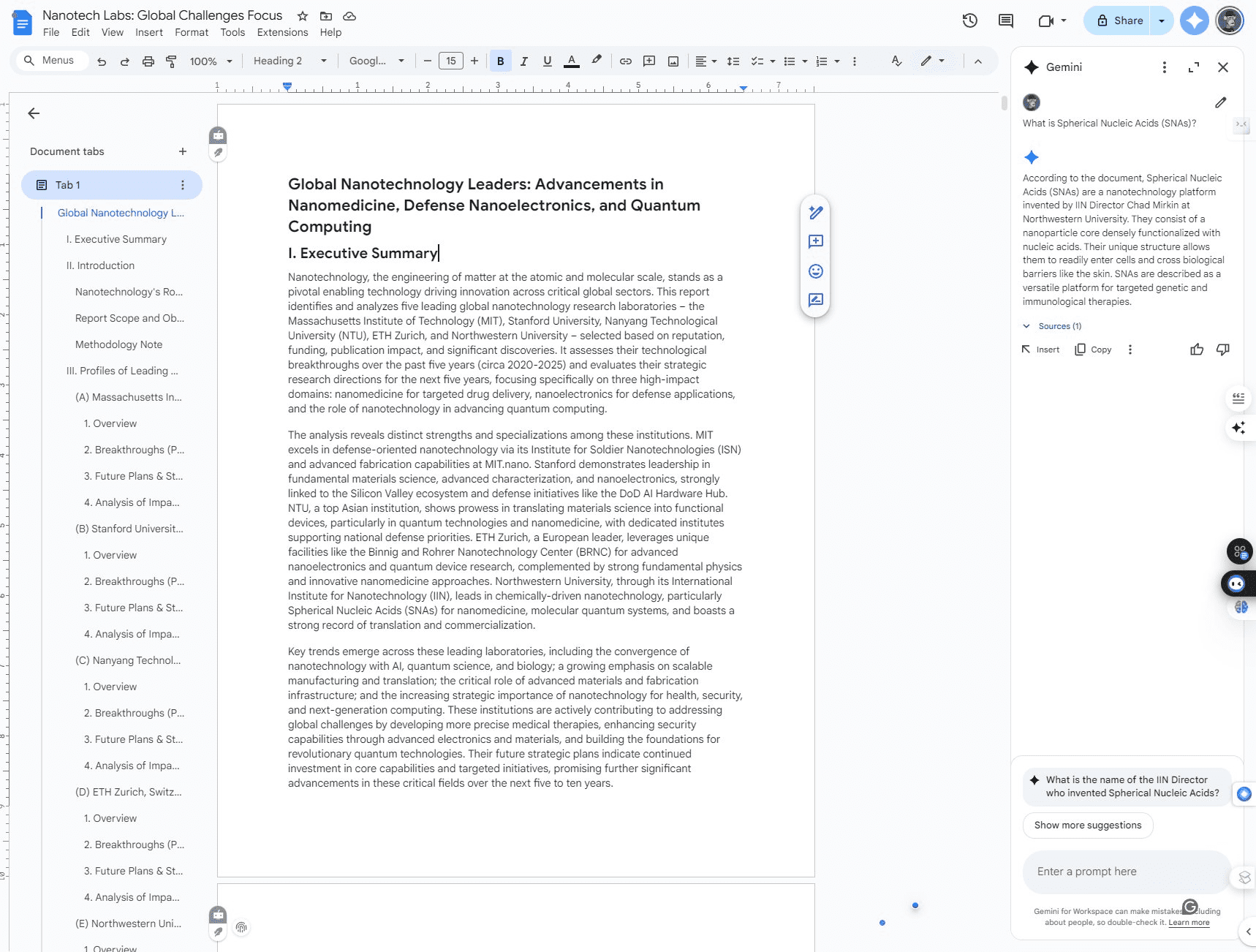Viewport: 1256px width, 952px height.
Task: Add a new document tab
Action: 183,151
